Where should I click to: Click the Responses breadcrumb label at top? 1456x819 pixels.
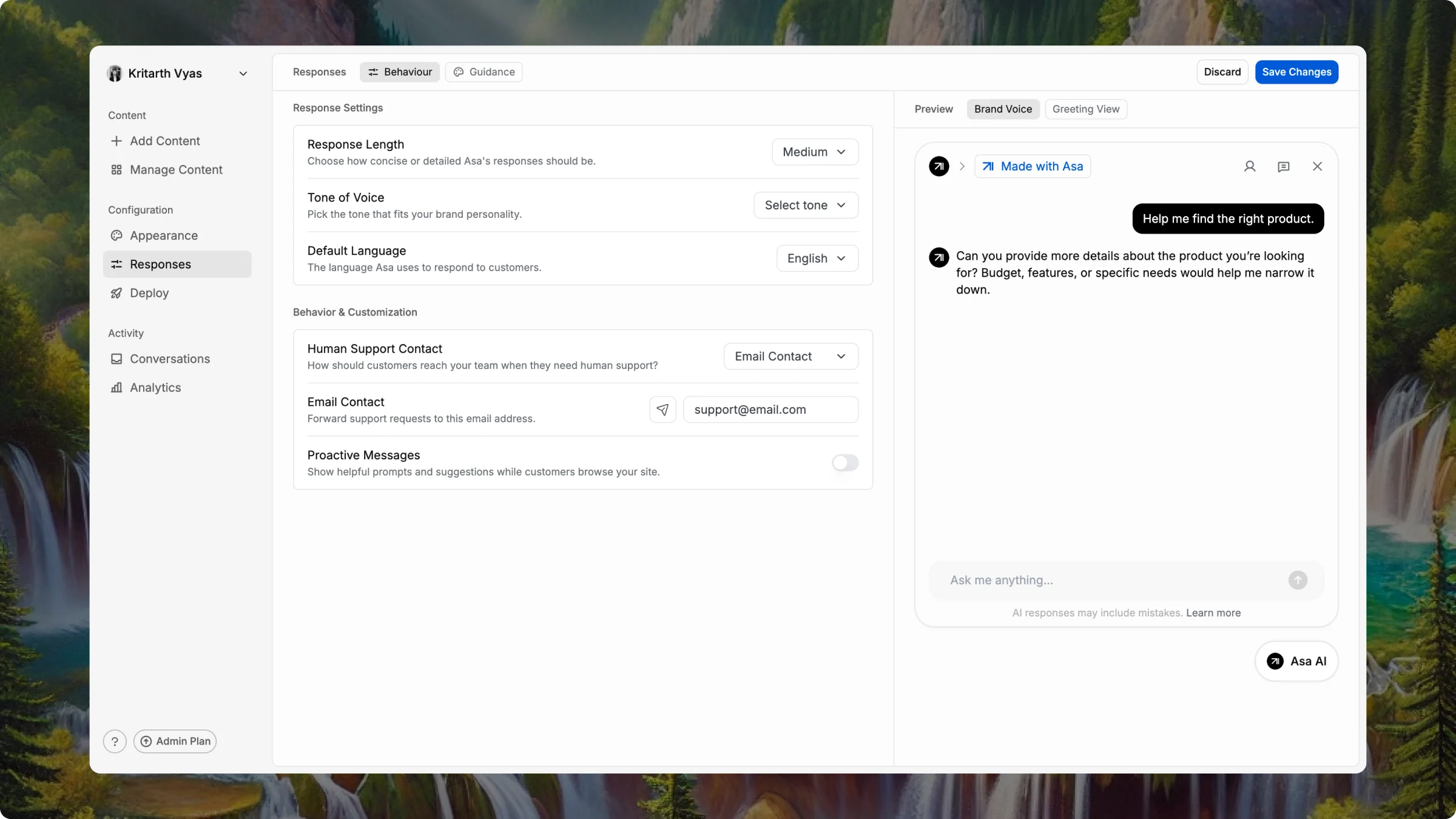pos(319,72)
